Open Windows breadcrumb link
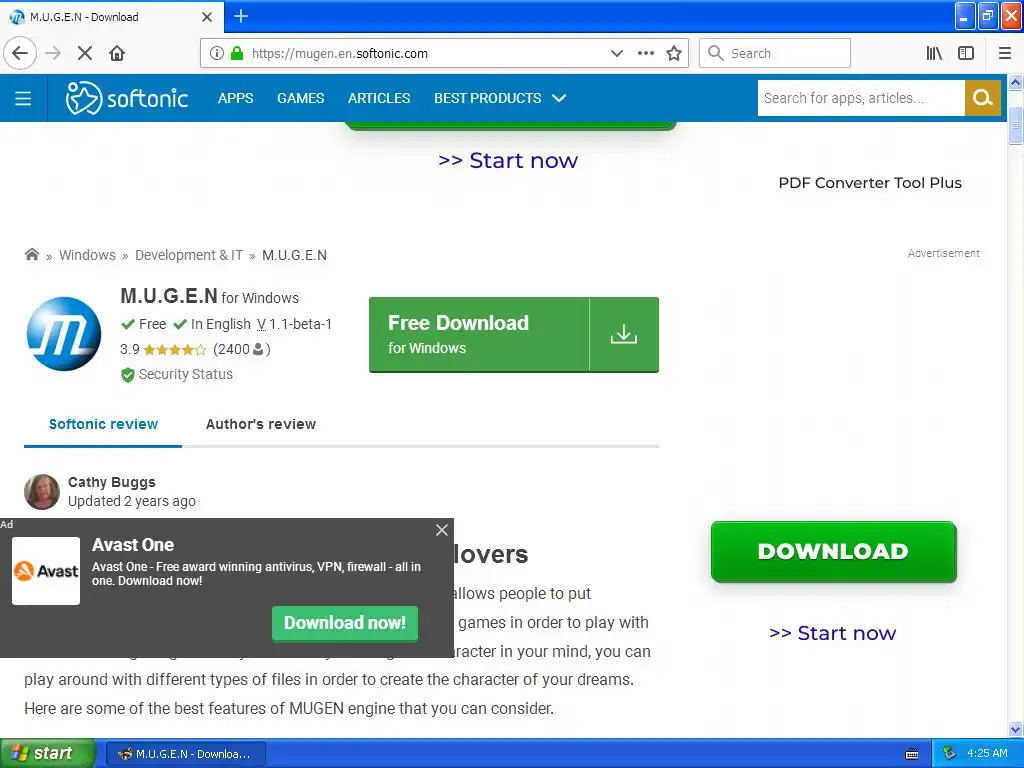Image resolution: width=1024 pixels, height=768 pixels. (88, 255)
